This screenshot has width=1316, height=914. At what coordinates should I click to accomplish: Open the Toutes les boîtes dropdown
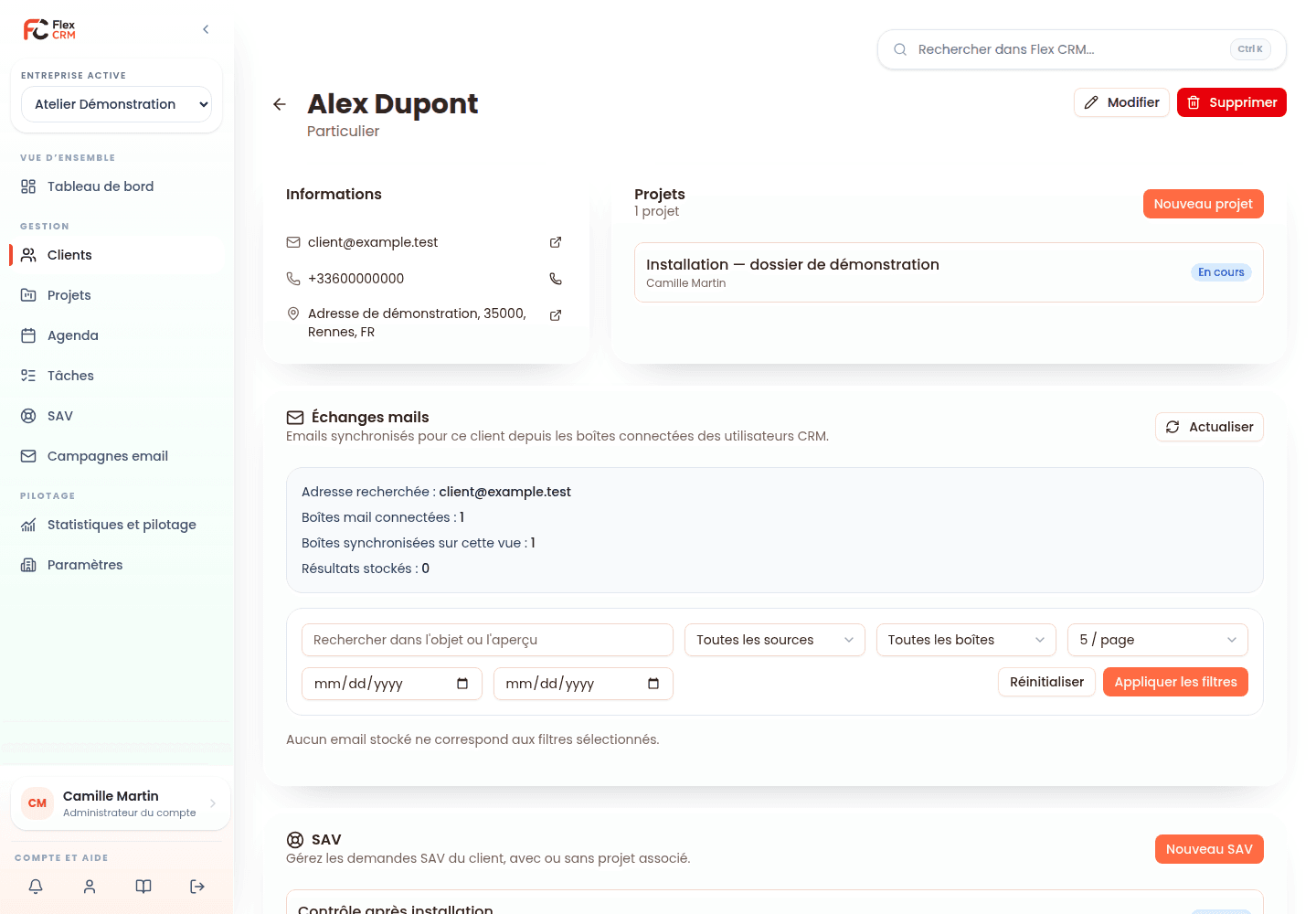click(966, 640)
